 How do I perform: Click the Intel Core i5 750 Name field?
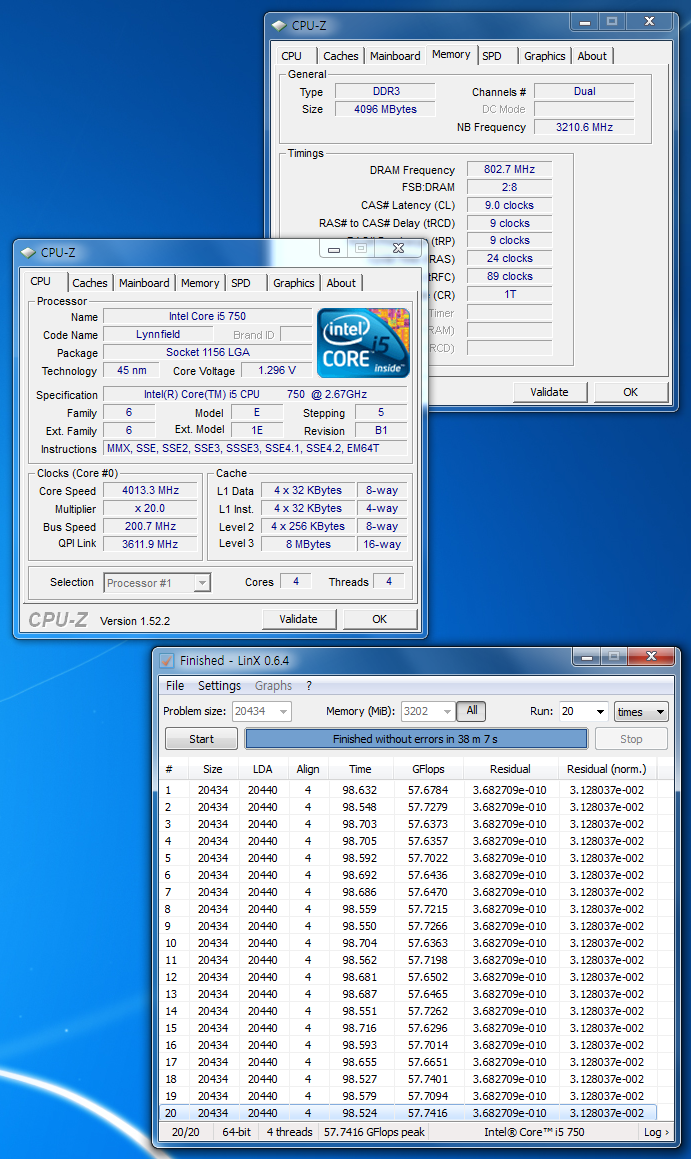[208, 316]
